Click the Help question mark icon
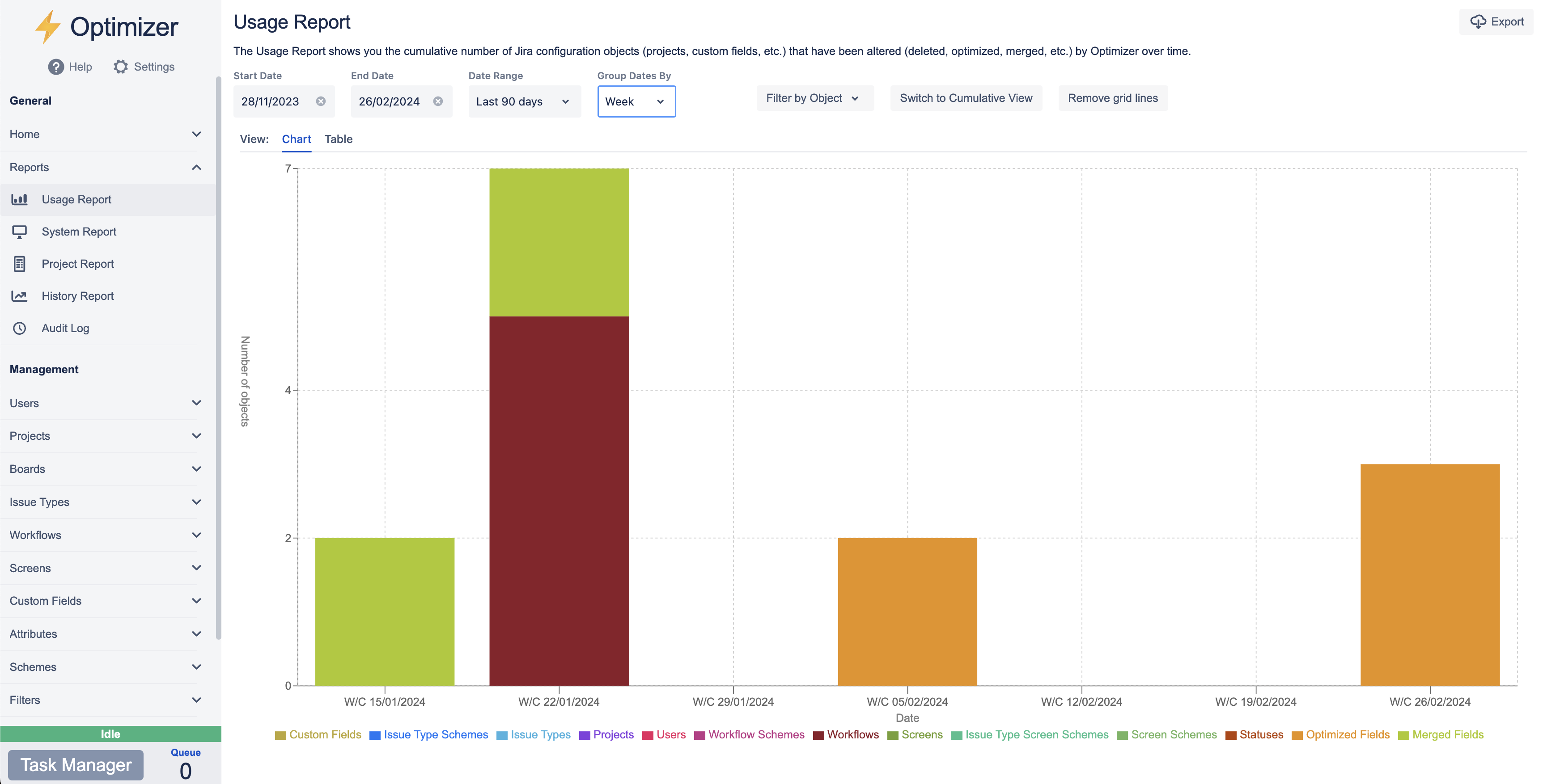The width and height of the screenshot is (1543, 784). (x=56, y=67)
